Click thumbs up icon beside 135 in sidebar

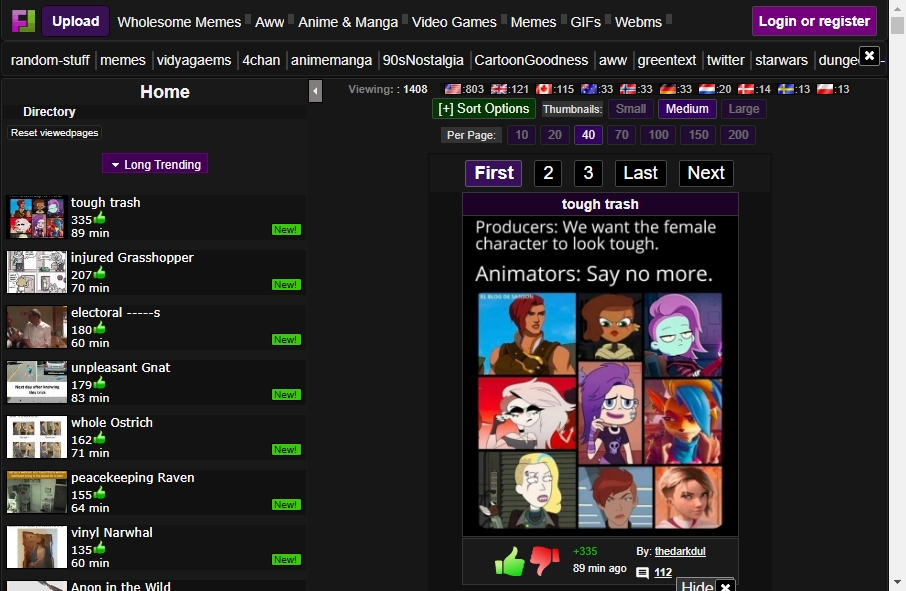tap(99, 547)
